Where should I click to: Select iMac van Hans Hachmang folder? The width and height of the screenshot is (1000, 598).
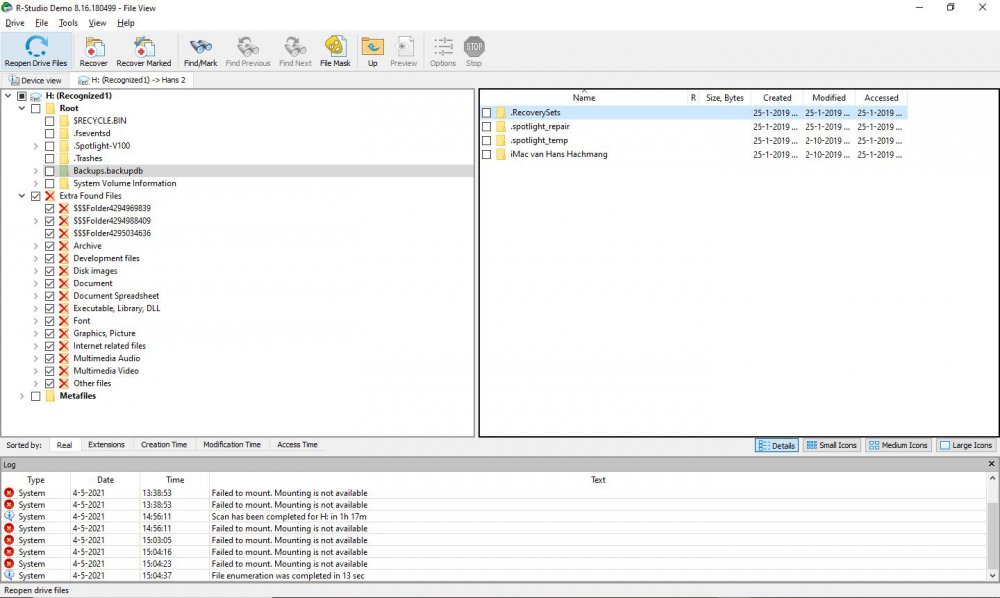[x=558, y=155]
